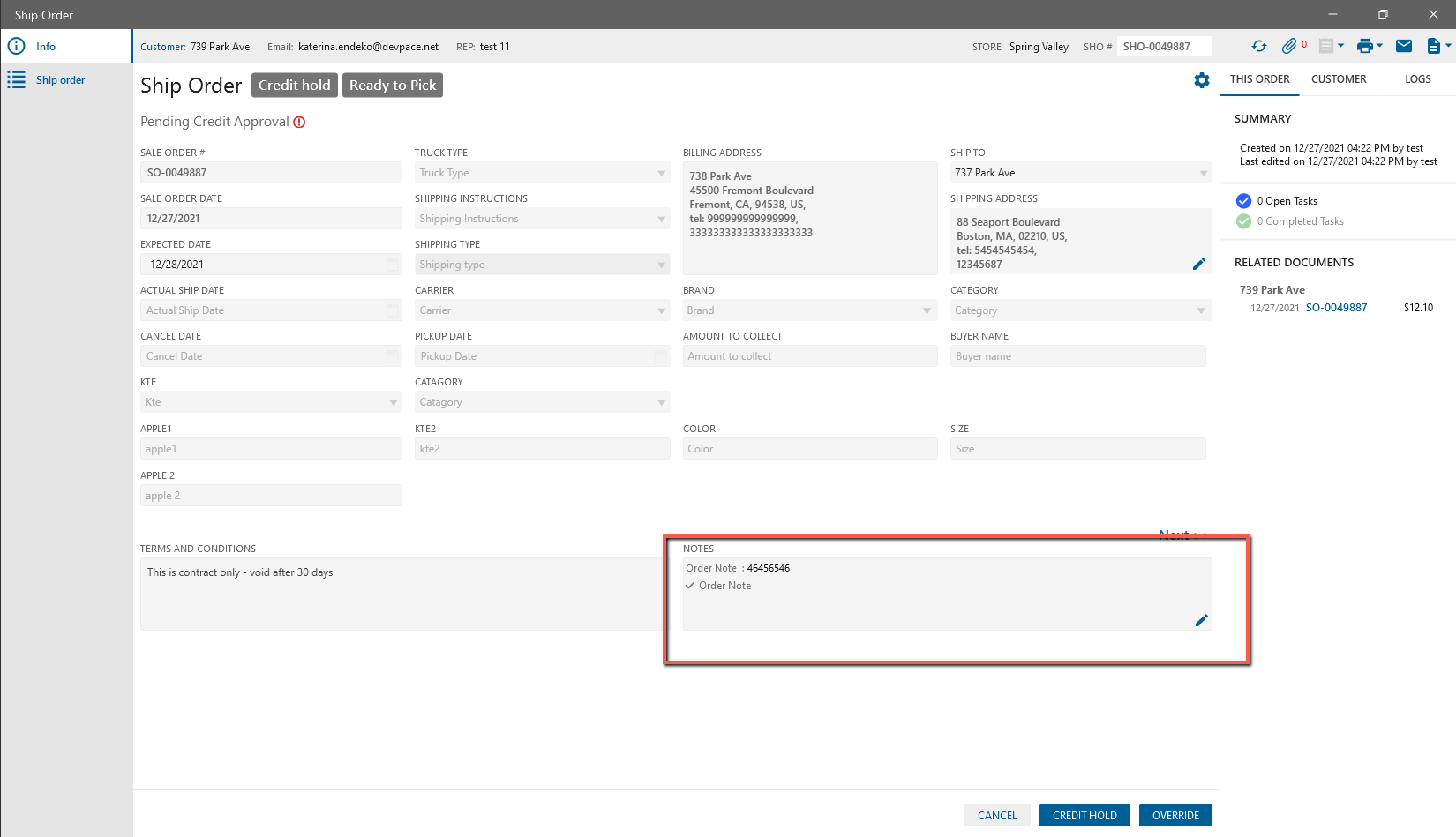Click the rep value "test 11"
The height and width of the screenshot is (837, 1456).
(x=494, y=47)
